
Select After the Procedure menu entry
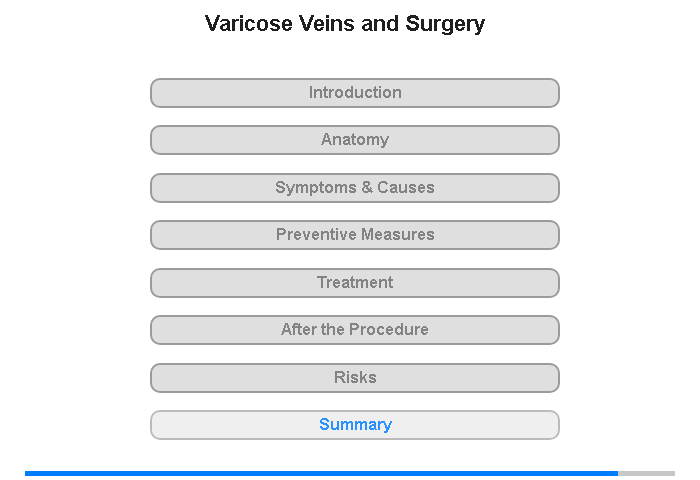(x=354, y=330)
